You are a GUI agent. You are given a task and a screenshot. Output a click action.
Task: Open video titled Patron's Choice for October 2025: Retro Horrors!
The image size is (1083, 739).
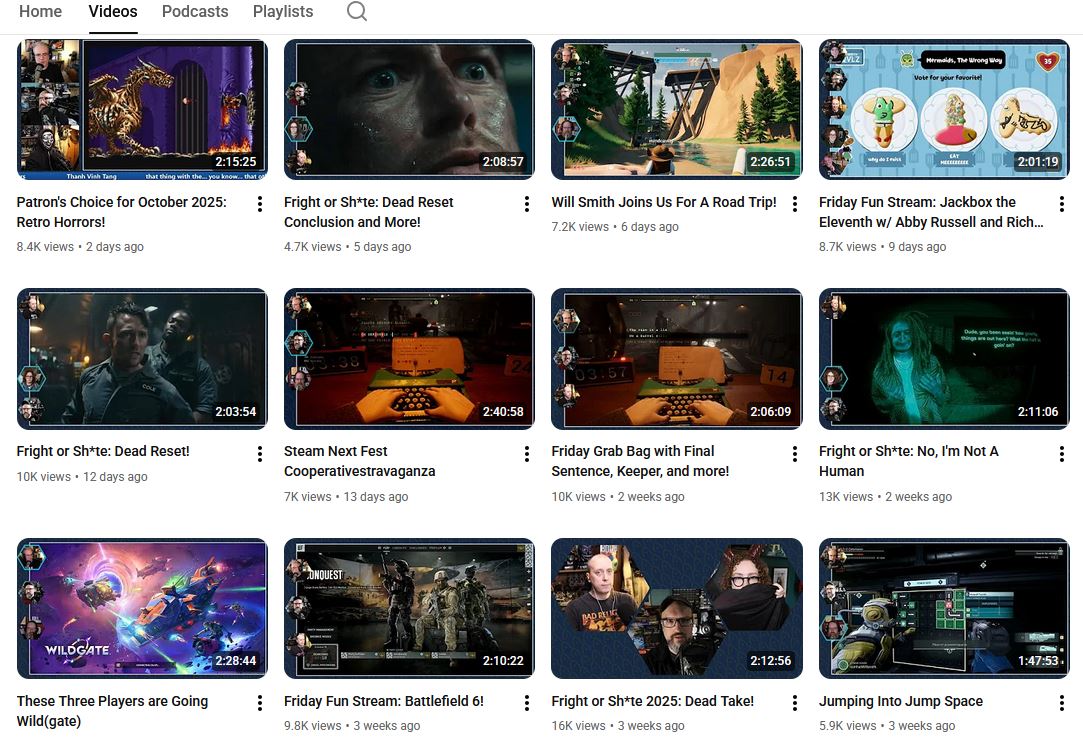point(122,212)
